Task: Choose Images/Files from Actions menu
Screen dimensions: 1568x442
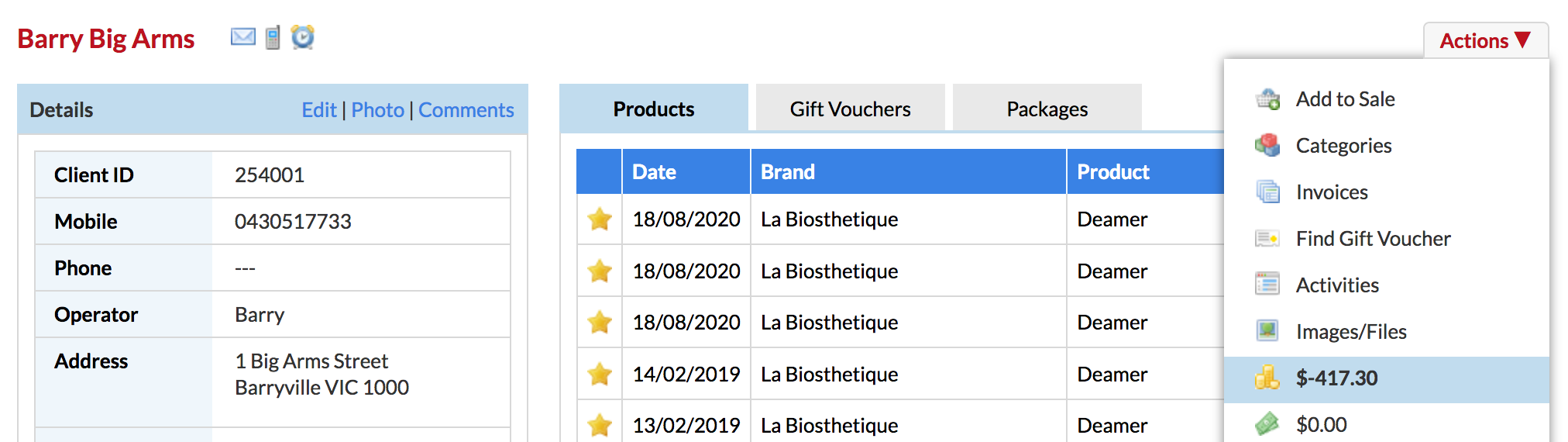Action: coord(1387,332)
